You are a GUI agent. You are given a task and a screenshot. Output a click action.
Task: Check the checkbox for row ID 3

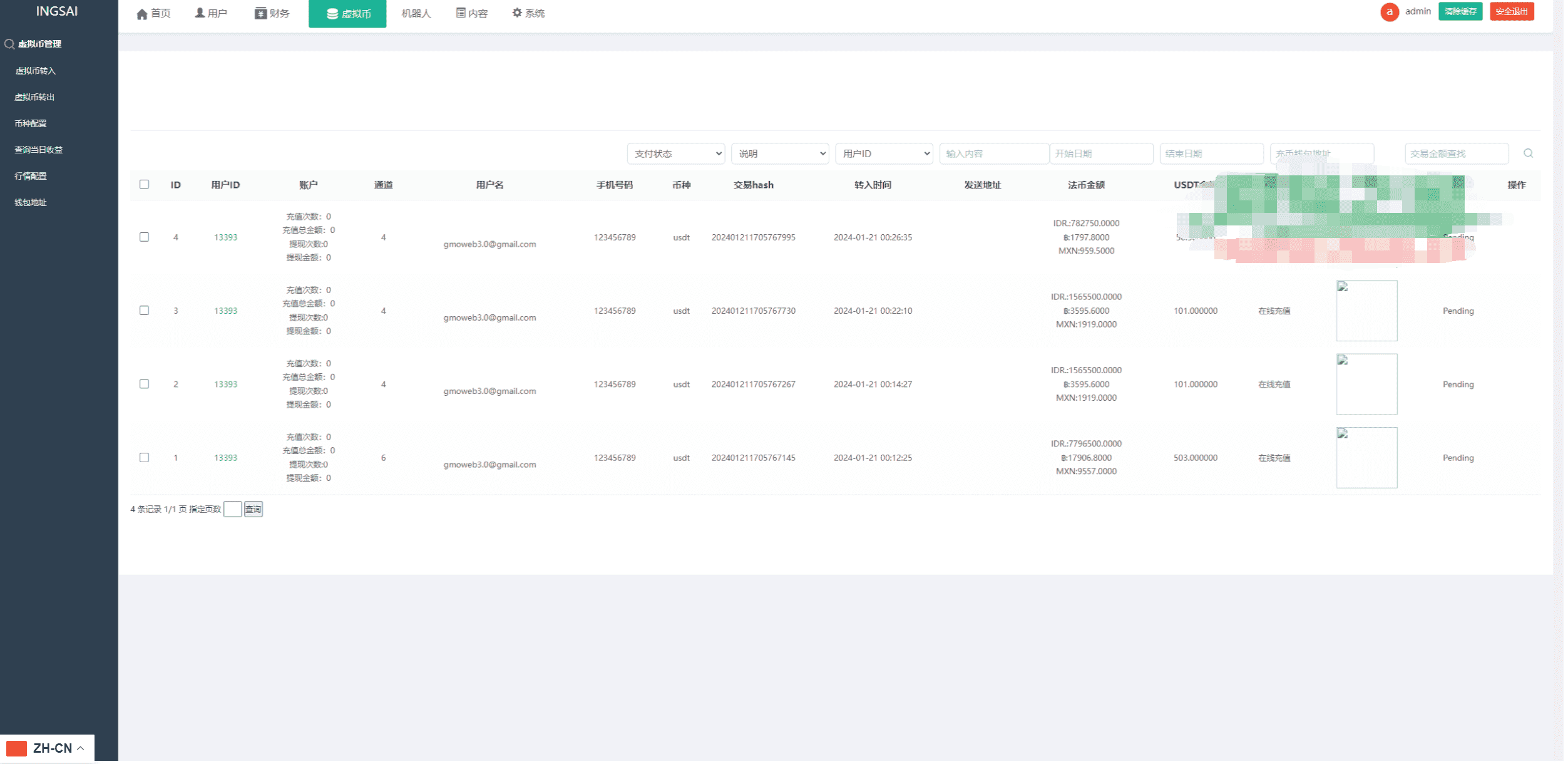145,311
